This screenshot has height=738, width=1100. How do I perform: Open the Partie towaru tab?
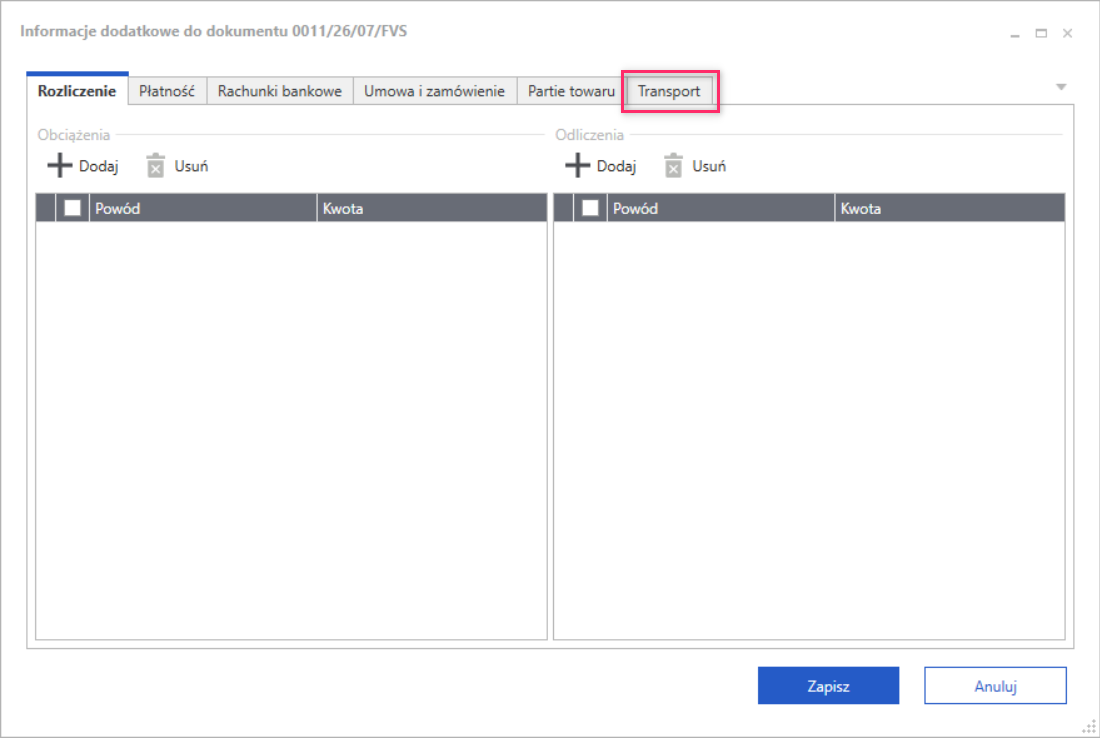tap(571, 91)
